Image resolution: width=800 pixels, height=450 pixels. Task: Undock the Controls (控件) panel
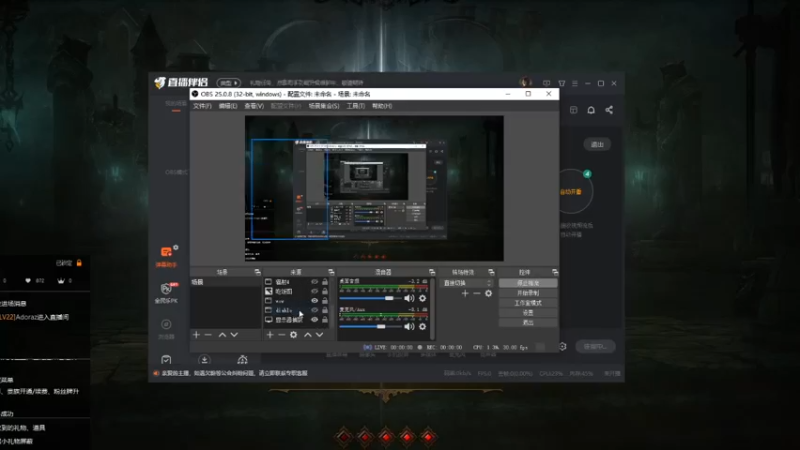click(x=555, y=272)
